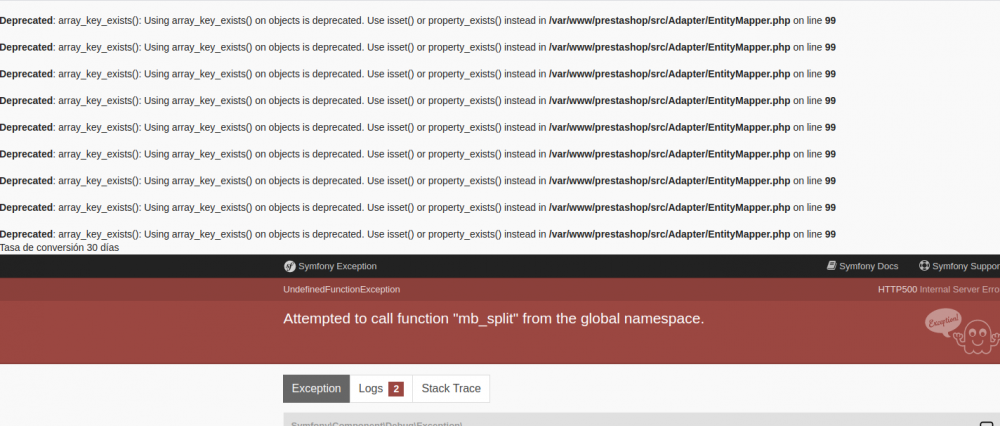Click the red Logs count badge
Image resolution: width=1000 pixels, height=426 pixels.
click(x=396, y=389)
